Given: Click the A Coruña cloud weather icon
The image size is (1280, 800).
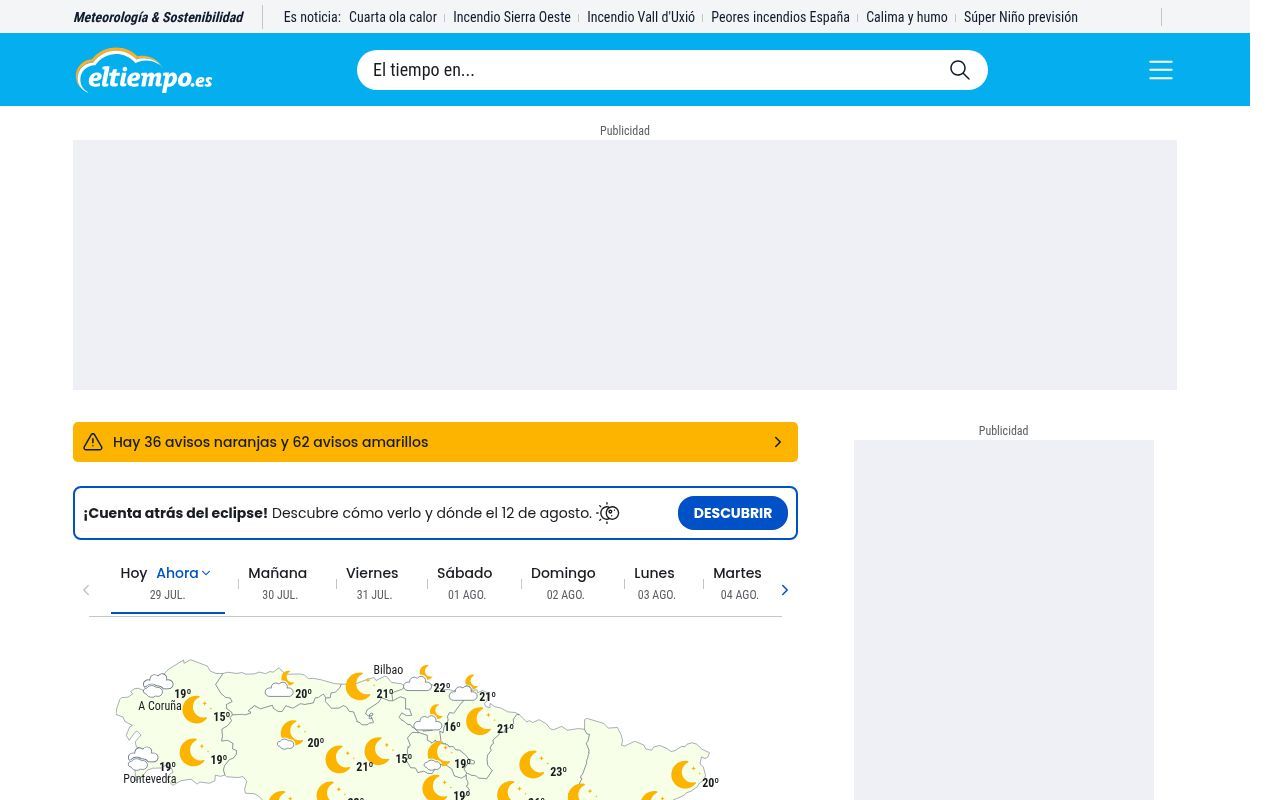Looking at the screenshot, I should point(157,685).
